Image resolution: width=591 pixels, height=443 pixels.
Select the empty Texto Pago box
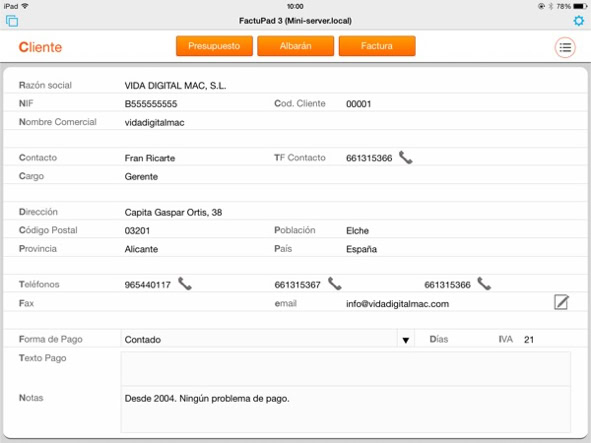[x=346, y=369]
